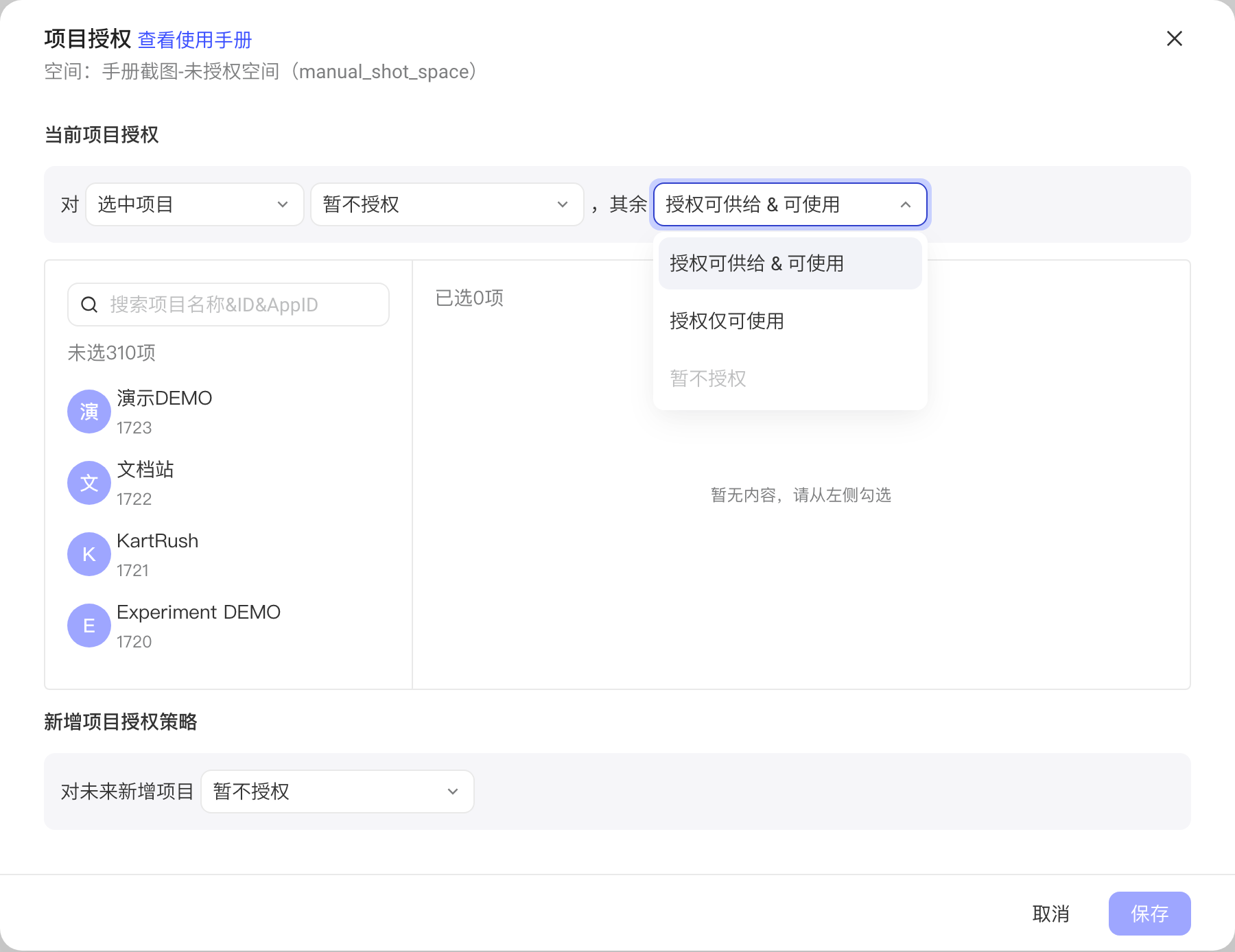Open the first 暂不授权 dropdown after 选中项目
The image size is (1235, 952).
(447, 204)
